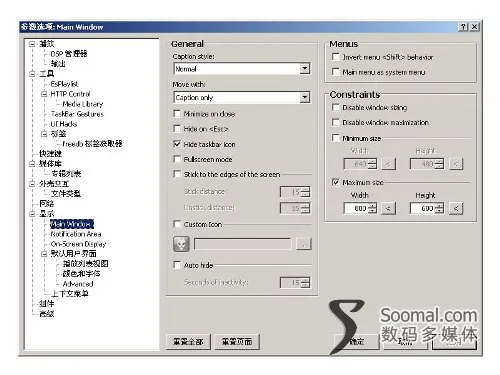Collapse the 显示 tree node
Screen dimensions: 500x375
32,214
